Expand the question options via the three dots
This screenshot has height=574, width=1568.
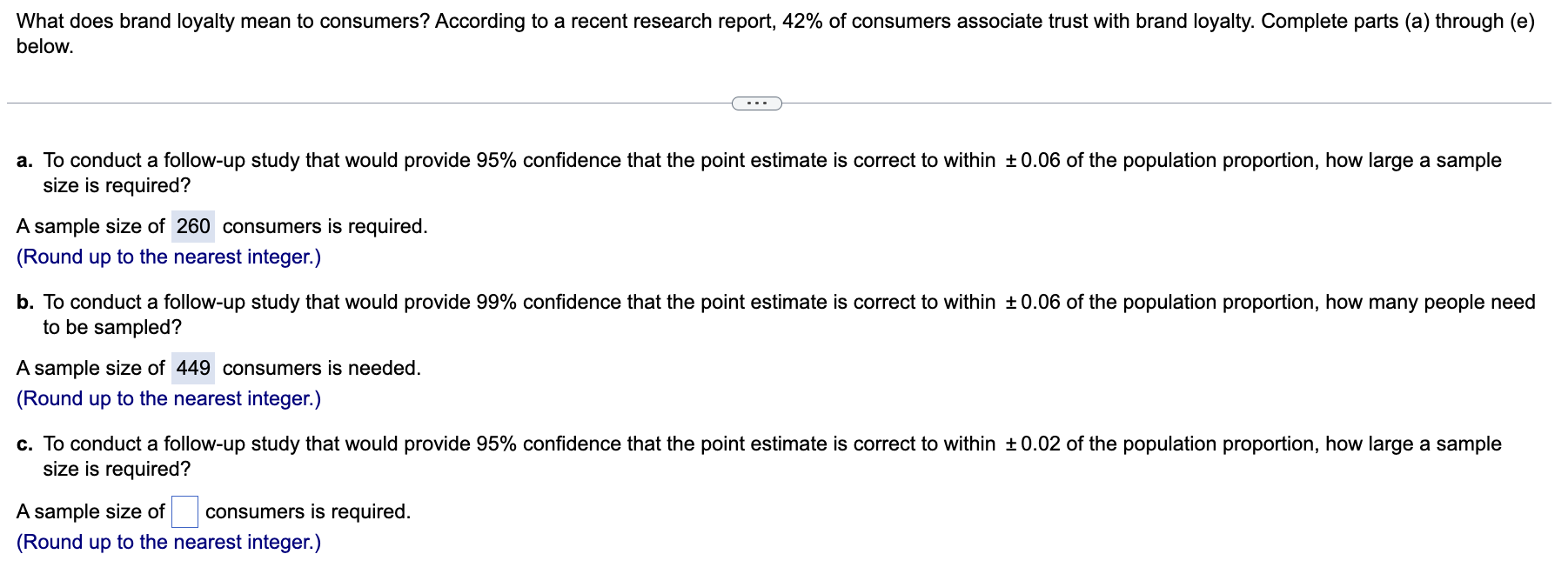(x=756, y=103)
